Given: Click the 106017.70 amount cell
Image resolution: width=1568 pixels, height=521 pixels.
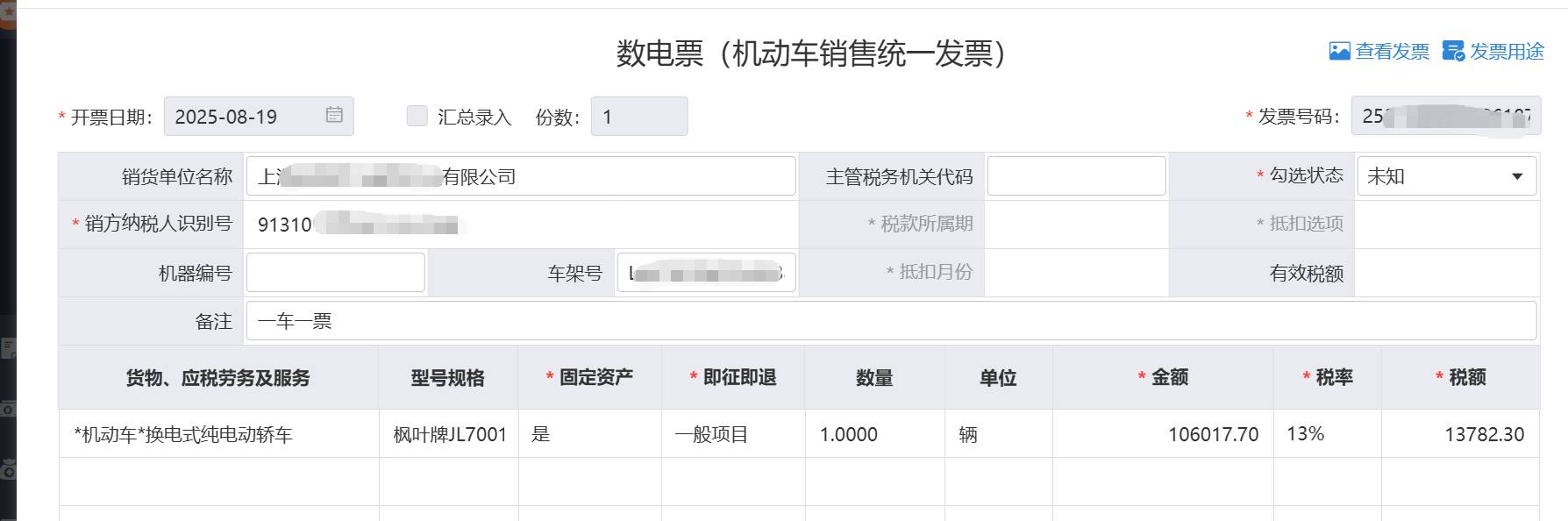Looking at the screenshot, I should tap(1163, 434).
